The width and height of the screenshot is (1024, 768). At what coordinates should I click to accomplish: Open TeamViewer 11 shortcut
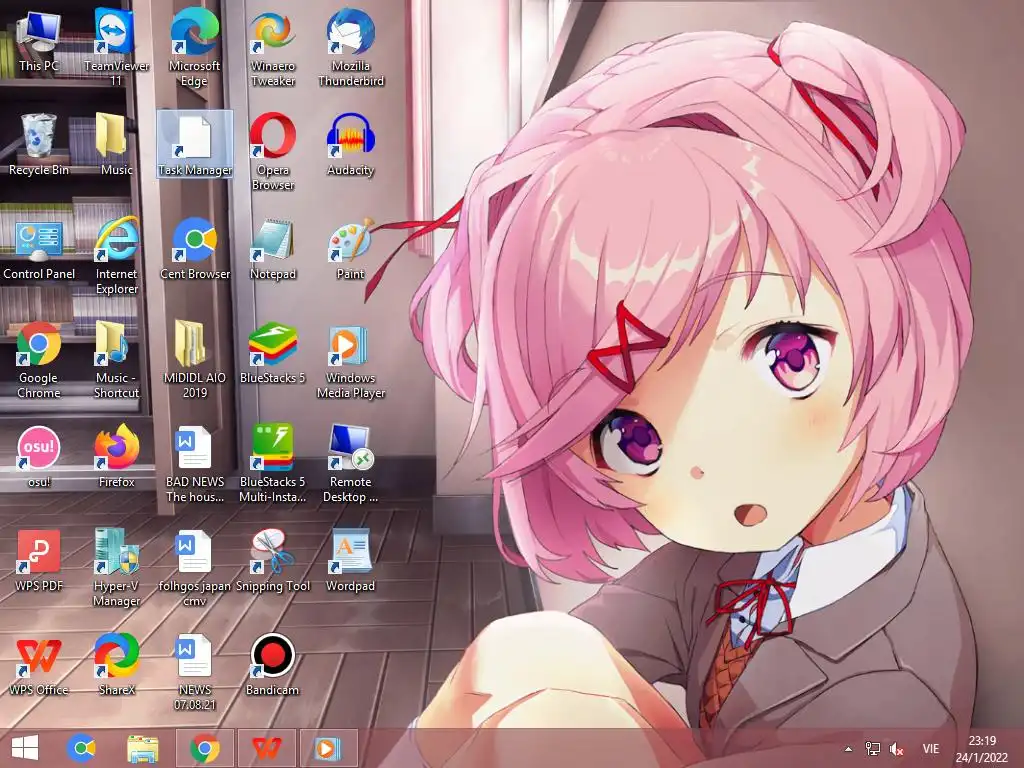coord(116,47)
